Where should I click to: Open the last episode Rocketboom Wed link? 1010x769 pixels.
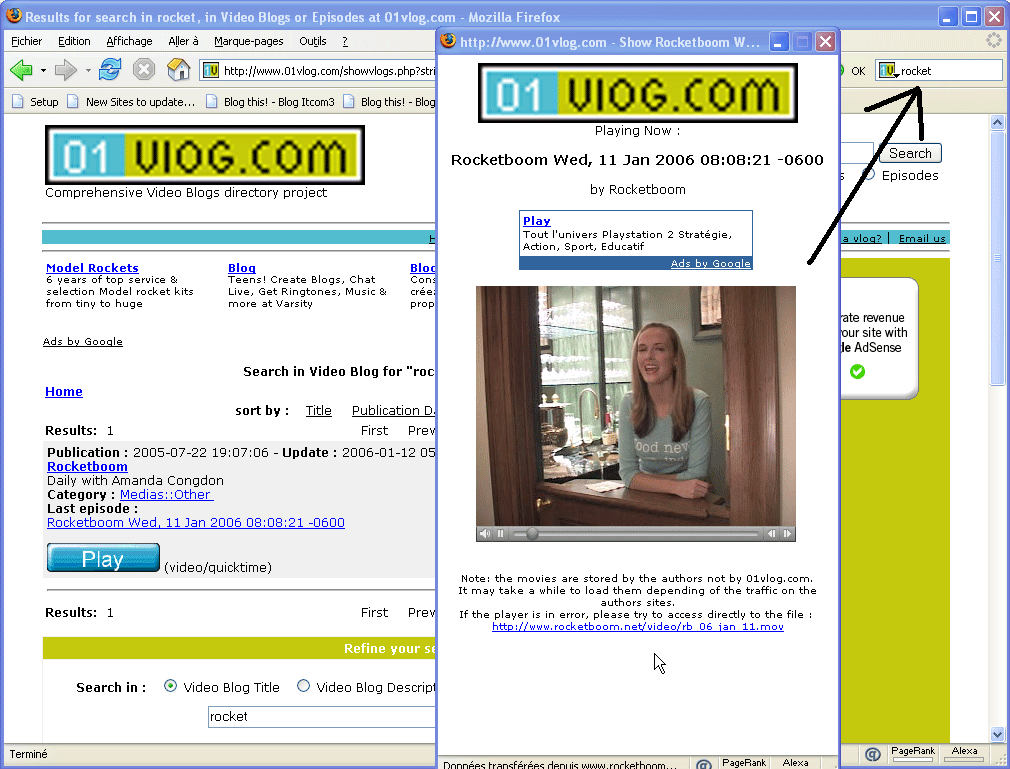(196, 522)
